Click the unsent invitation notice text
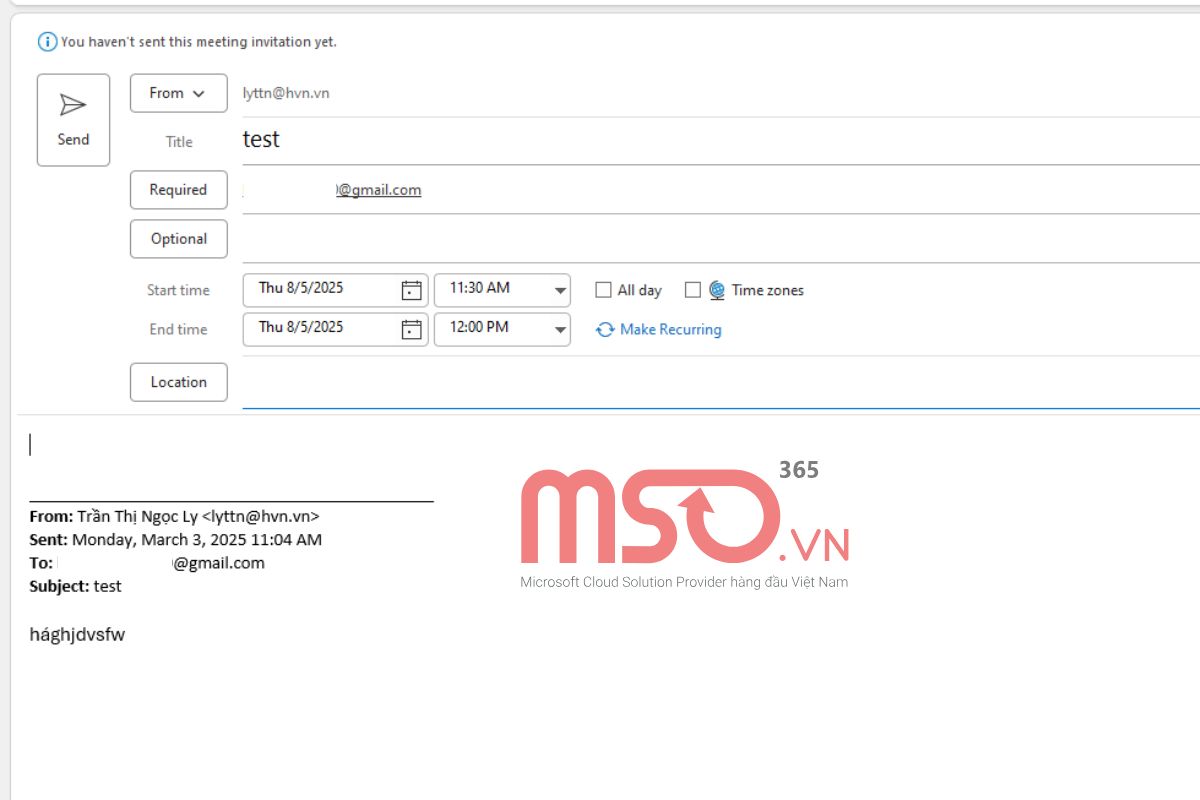The height and width of the screenshot is (800, 1200). pyautogui.click(x=199, y=42)
